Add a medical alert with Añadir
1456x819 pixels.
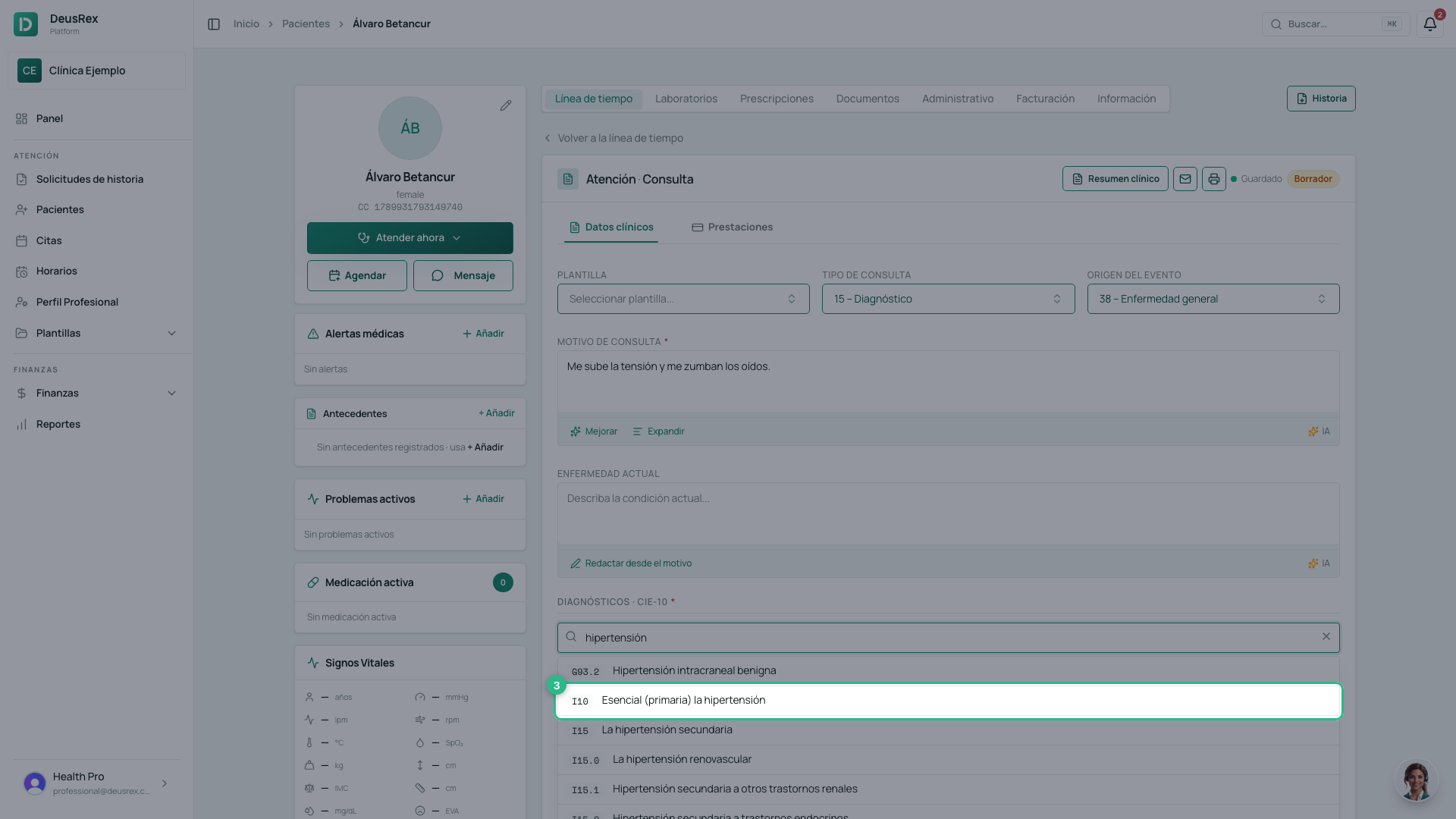coord(484,334)
